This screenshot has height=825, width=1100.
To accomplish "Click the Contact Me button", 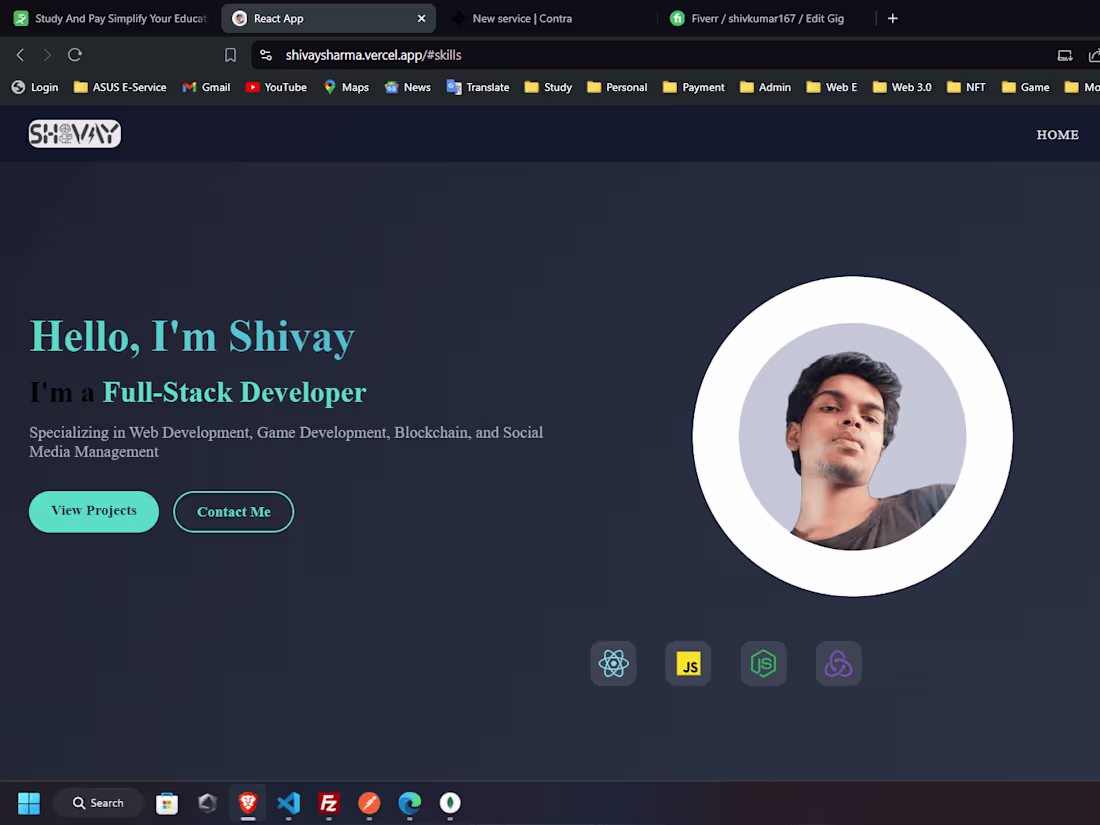I will pyautogui.click(x=233, y=511).
